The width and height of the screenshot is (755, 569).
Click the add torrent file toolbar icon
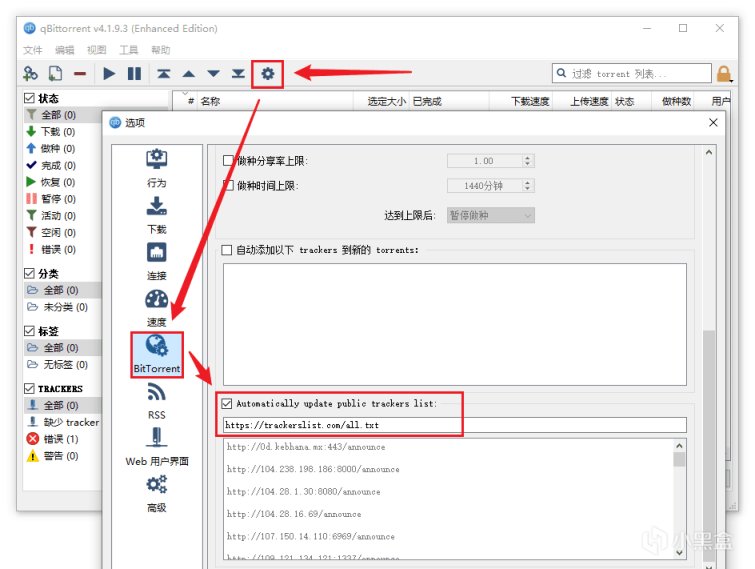click(55, 74)
